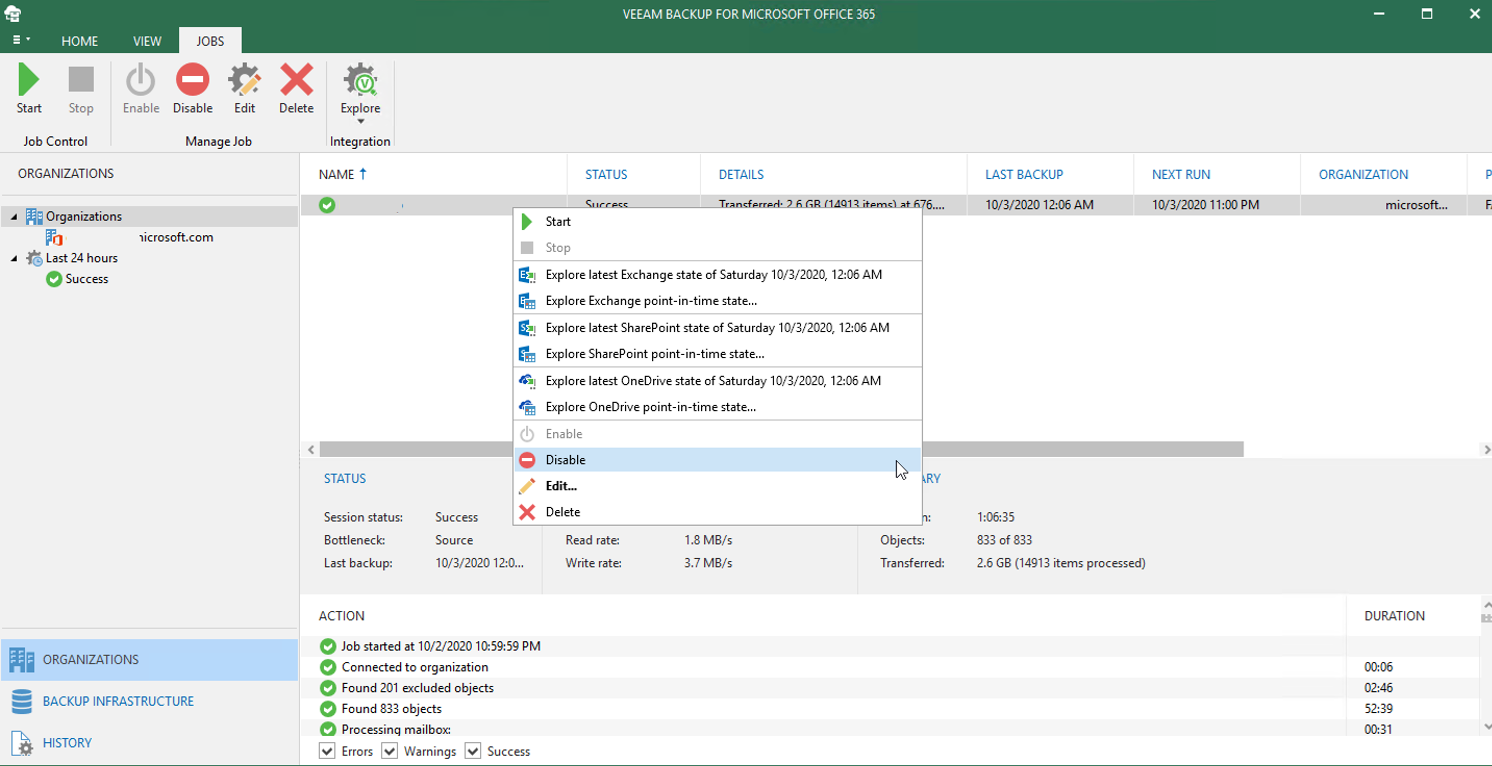The width and height of the screenshot is (1492, 766).
Task: Toggle the Warnings filter checkbox
Action: (x=390, y=751)
